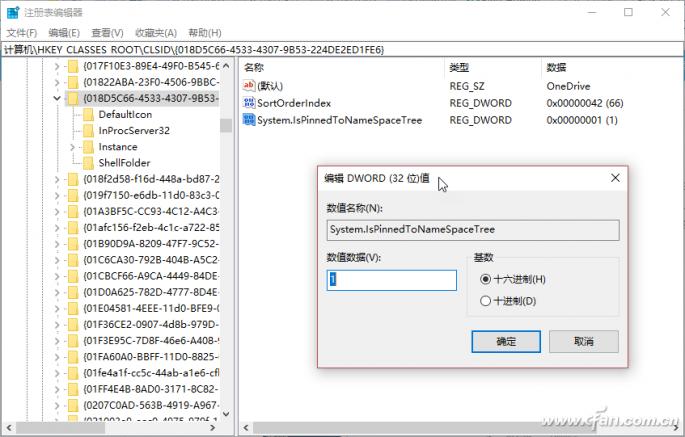The width and height of the screenshot is (685, 437).
Task: Click folder icon of {01afc156-f2eb-4c1c key
Action: (x=73, y=228)
